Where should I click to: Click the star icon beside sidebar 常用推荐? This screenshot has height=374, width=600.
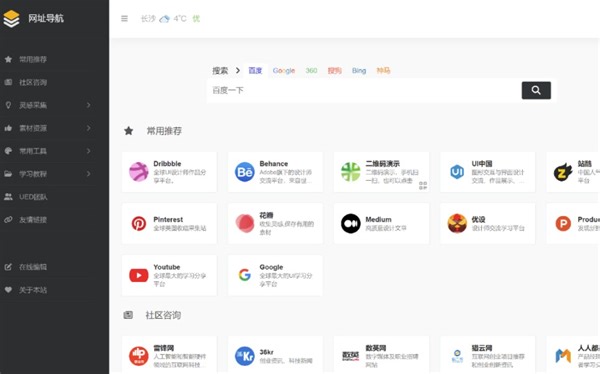[8, 59]
